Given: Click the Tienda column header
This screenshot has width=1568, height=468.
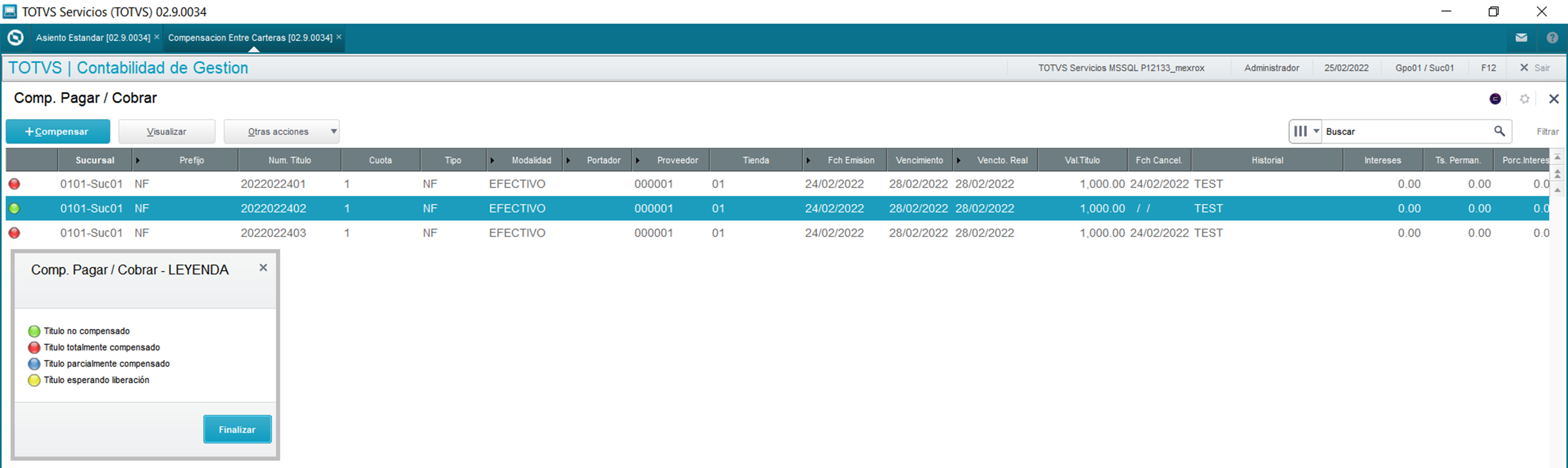Looking at the screenshot, I should (x=756, y=160).
